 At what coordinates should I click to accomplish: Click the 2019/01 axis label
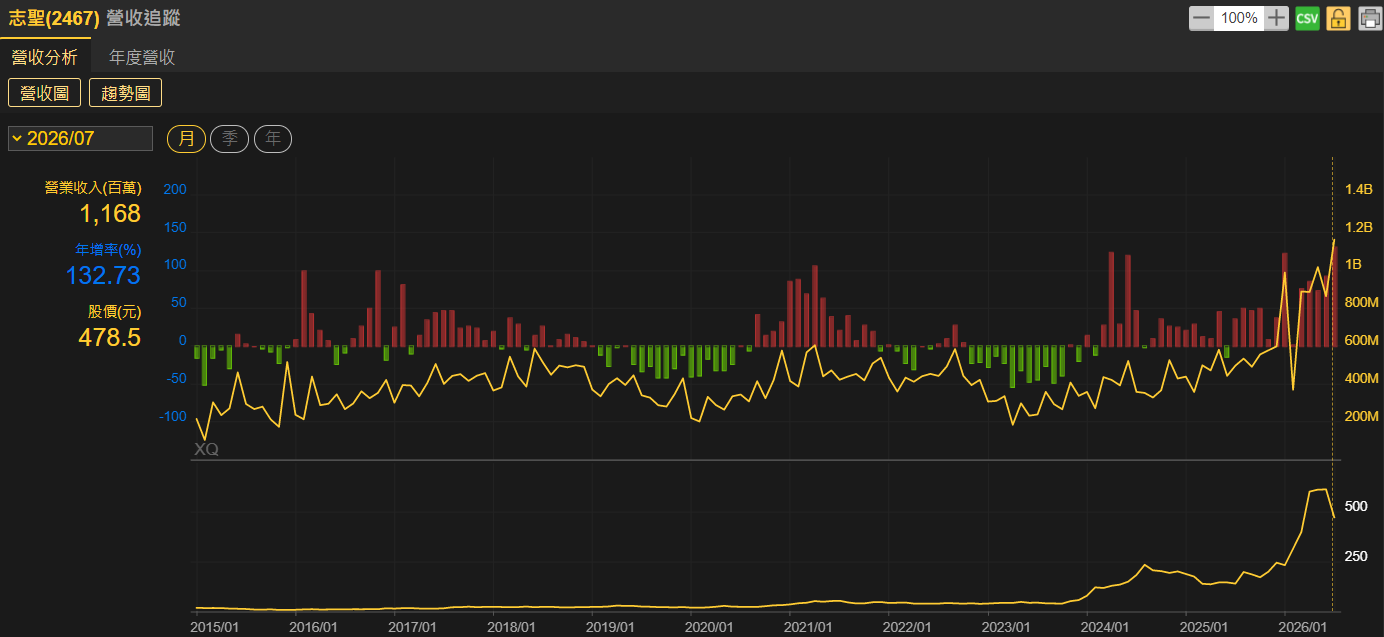pyautogui.click(x=611, y=626)
